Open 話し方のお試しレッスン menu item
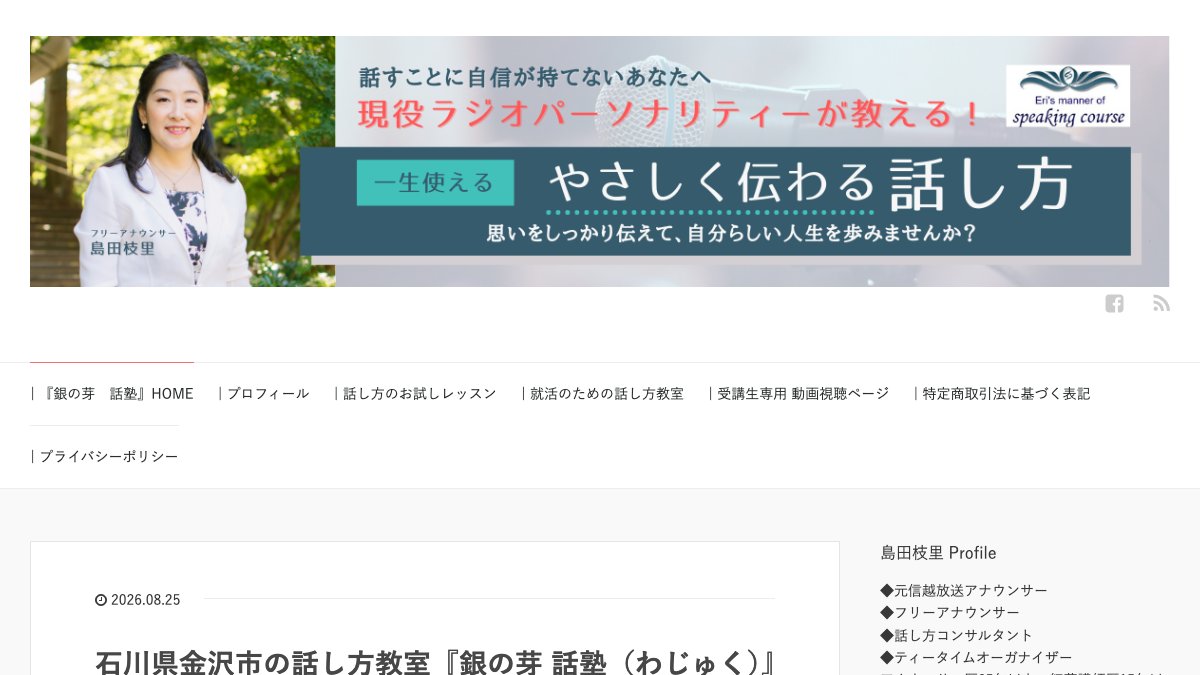The width and height of the screenshot is (1200, 675). pyautogui.click(x=416, y=394)
